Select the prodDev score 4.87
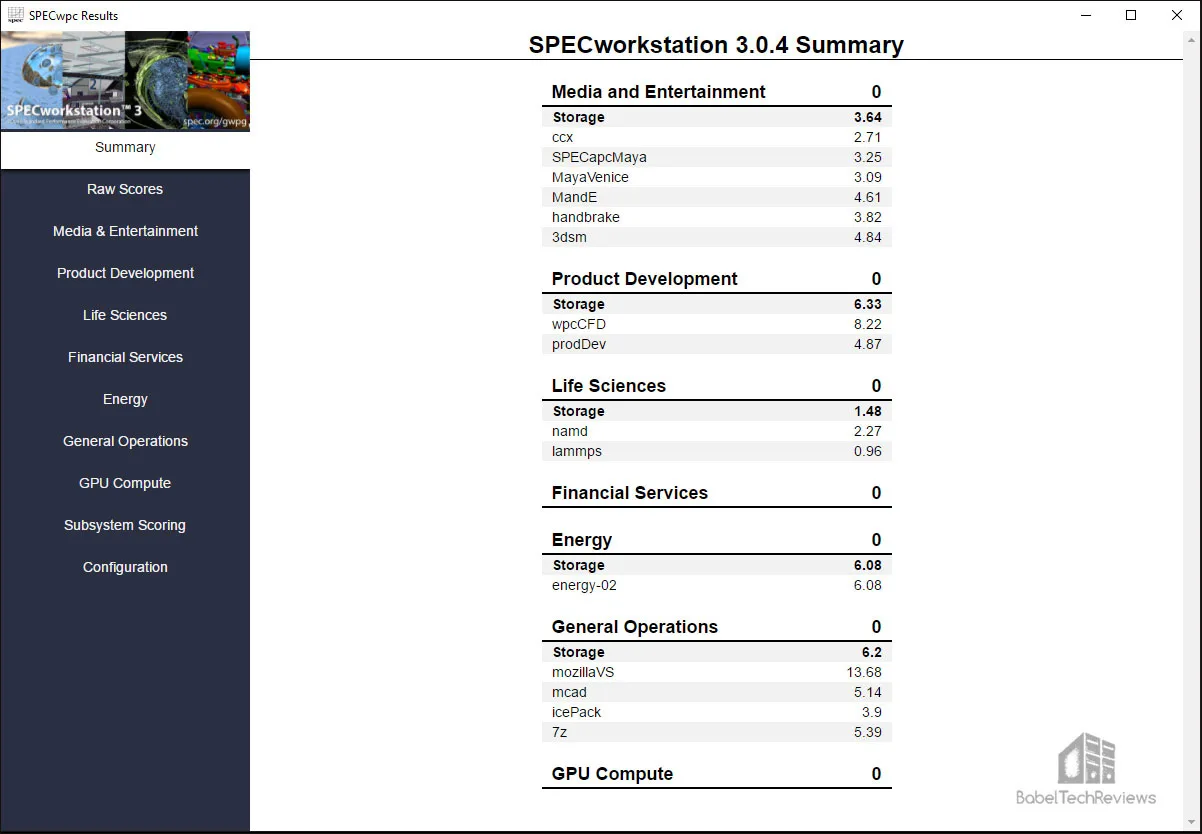The width and height of the screenshot is (1202, 834). [x=867, y=344]
